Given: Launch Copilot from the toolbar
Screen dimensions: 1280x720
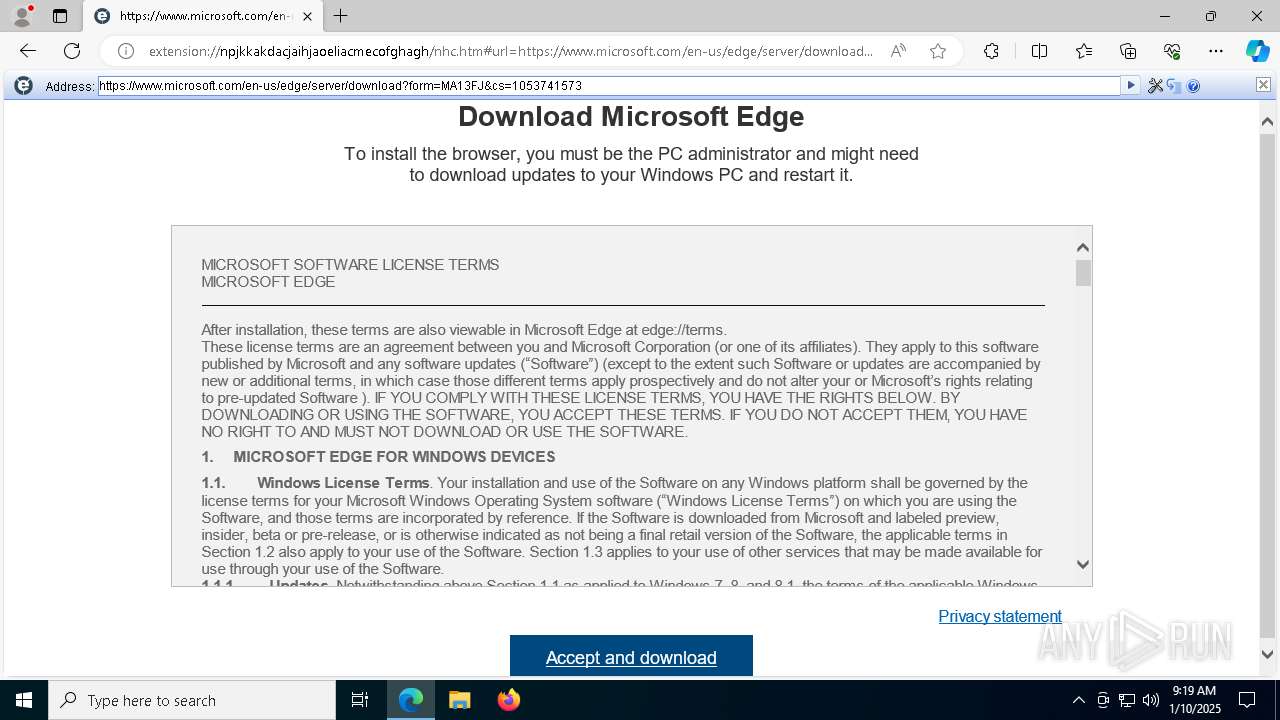Looking at the screenshot, I should click(1257, 51).
